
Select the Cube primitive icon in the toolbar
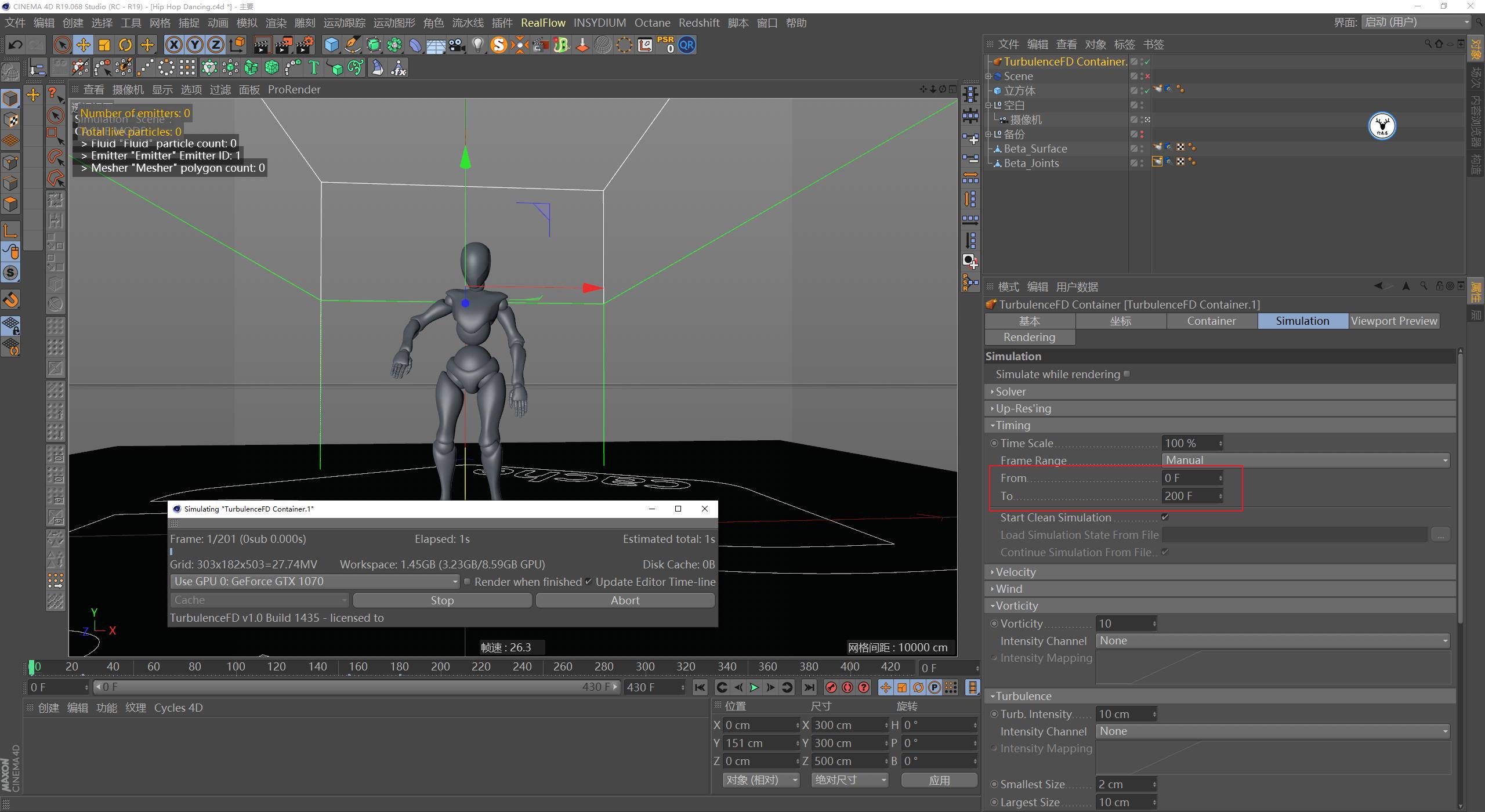point(331,45)
